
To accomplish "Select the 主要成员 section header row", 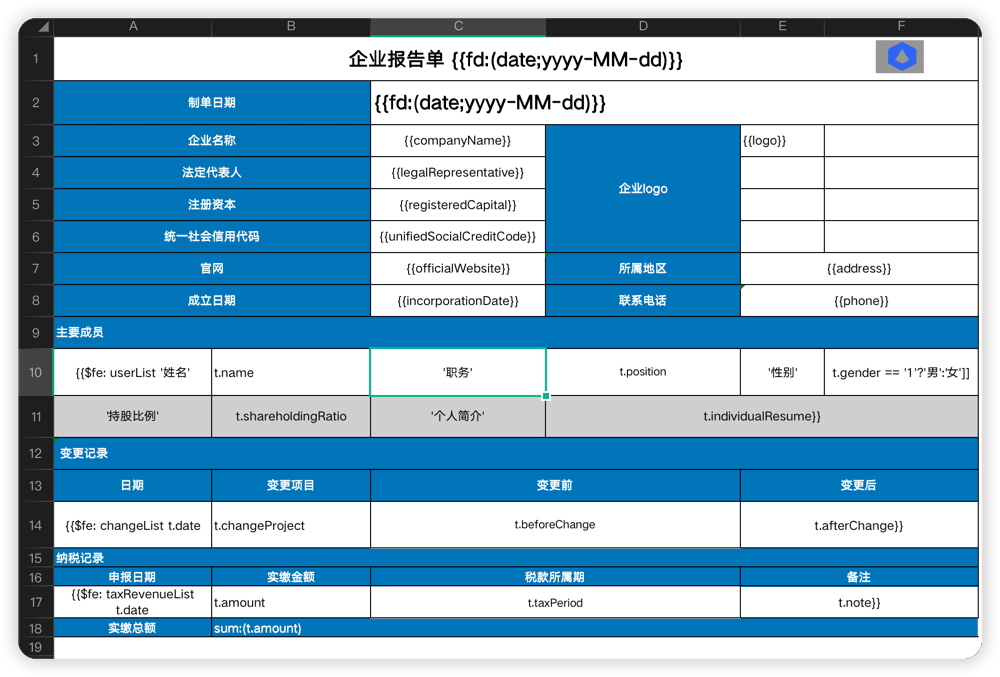I will 515,332.
